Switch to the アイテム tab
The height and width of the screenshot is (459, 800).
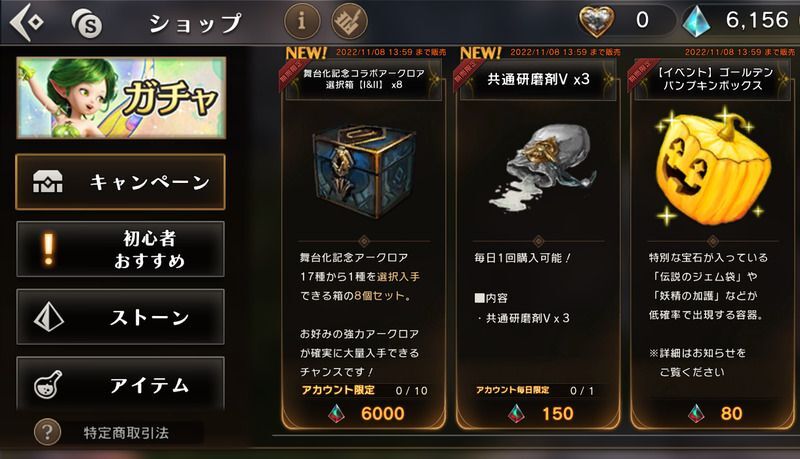click(x=120, y=384)
